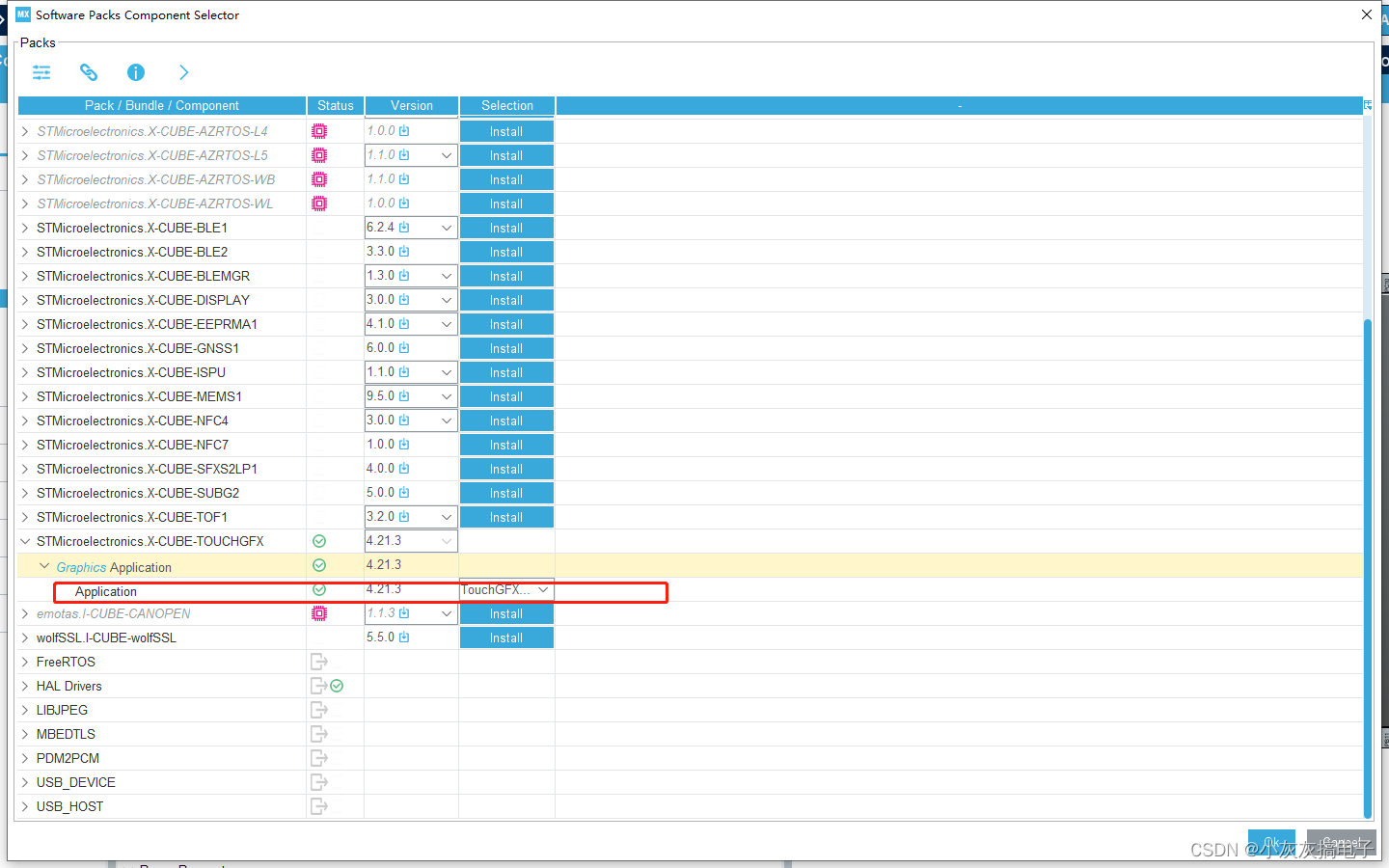This screenshot has height=868, width=1389.
Task: Click the vertical scrollbar of the packs list
Action: point(1368,567)
